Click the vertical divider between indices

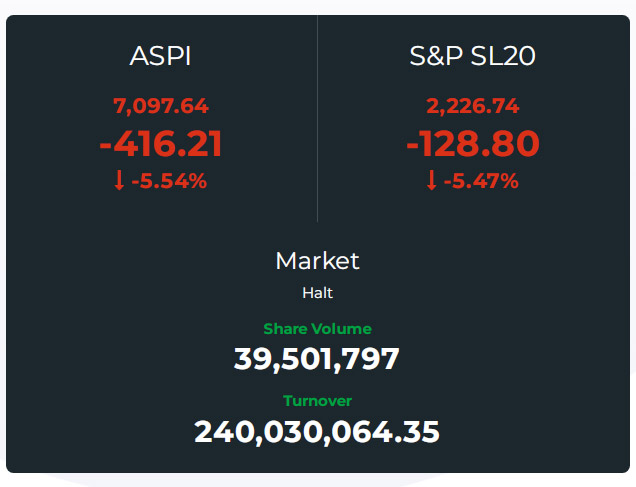pos(318,118)
